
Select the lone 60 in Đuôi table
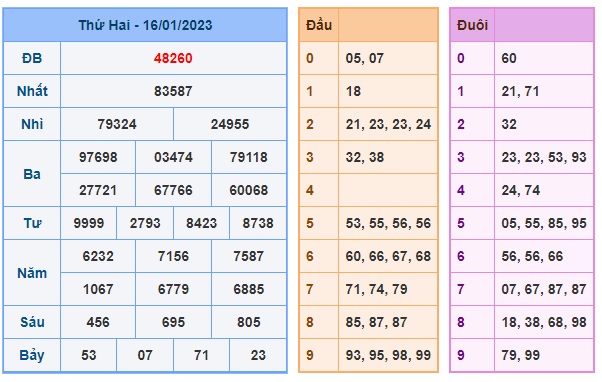[509, 58]
